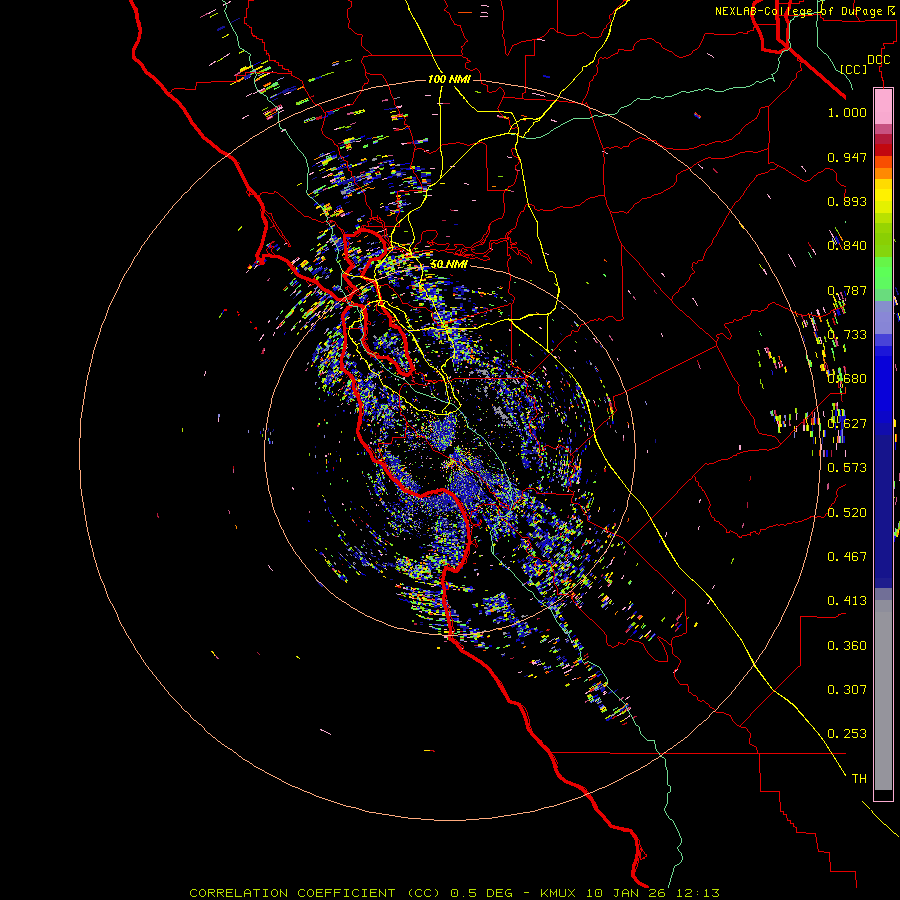Select the 0.680 scale value

[847, 379]
